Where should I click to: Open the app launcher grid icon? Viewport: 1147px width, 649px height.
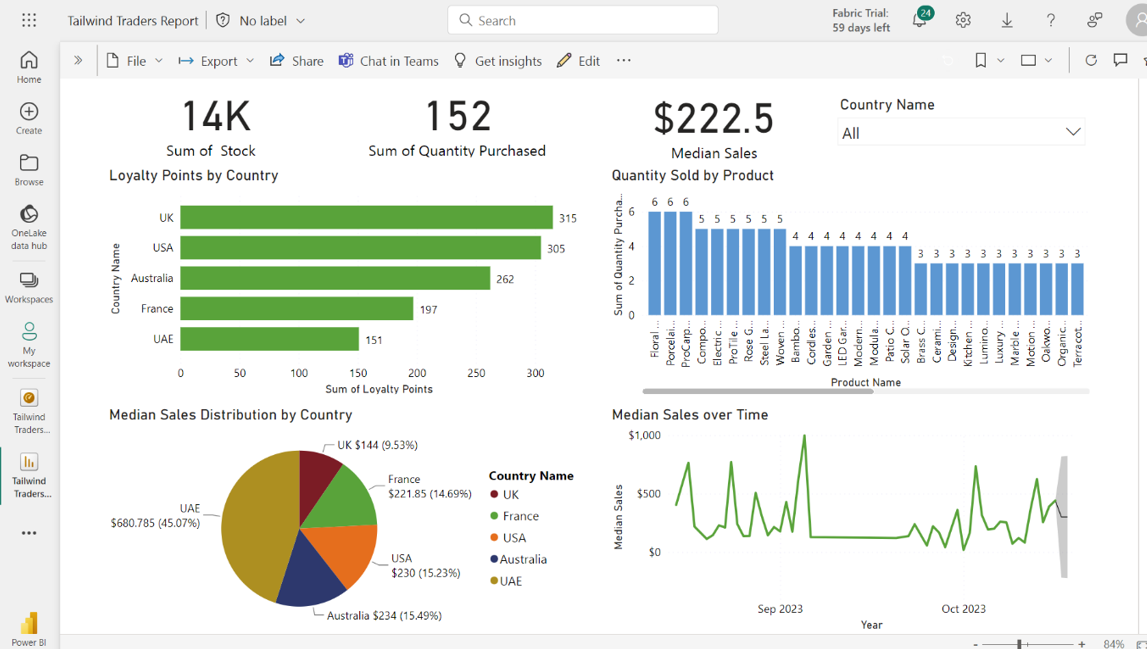pos(29,20)
